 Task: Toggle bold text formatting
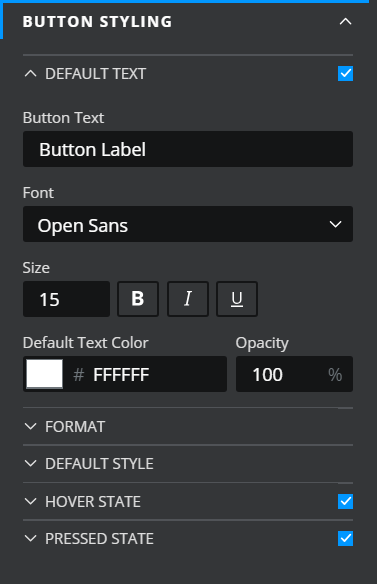coord(138,299)
